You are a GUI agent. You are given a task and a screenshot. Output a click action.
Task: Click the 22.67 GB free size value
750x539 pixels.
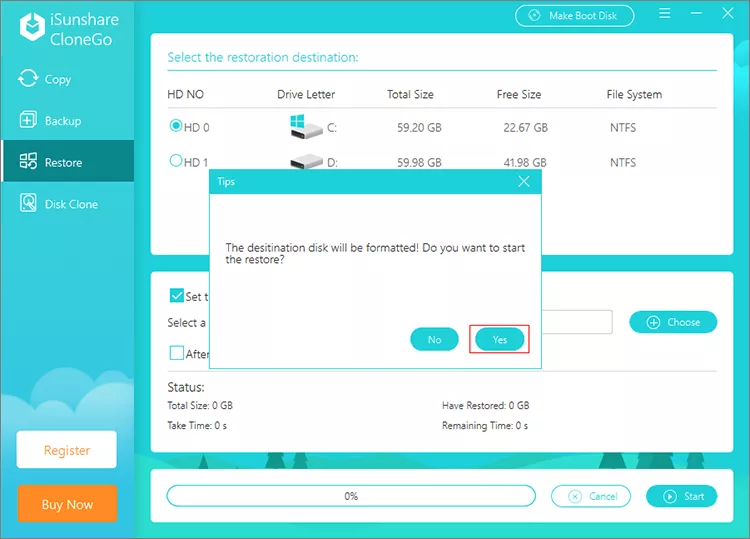click(x=526, y=128)
